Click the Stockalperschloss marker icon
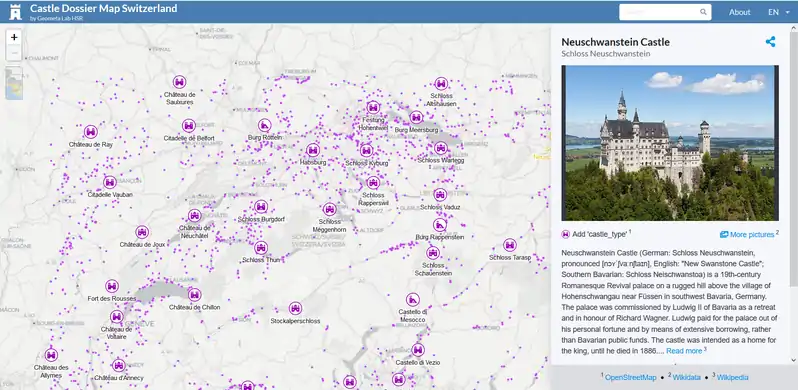This screenshot has height=390, width=798. pos(295,309)
